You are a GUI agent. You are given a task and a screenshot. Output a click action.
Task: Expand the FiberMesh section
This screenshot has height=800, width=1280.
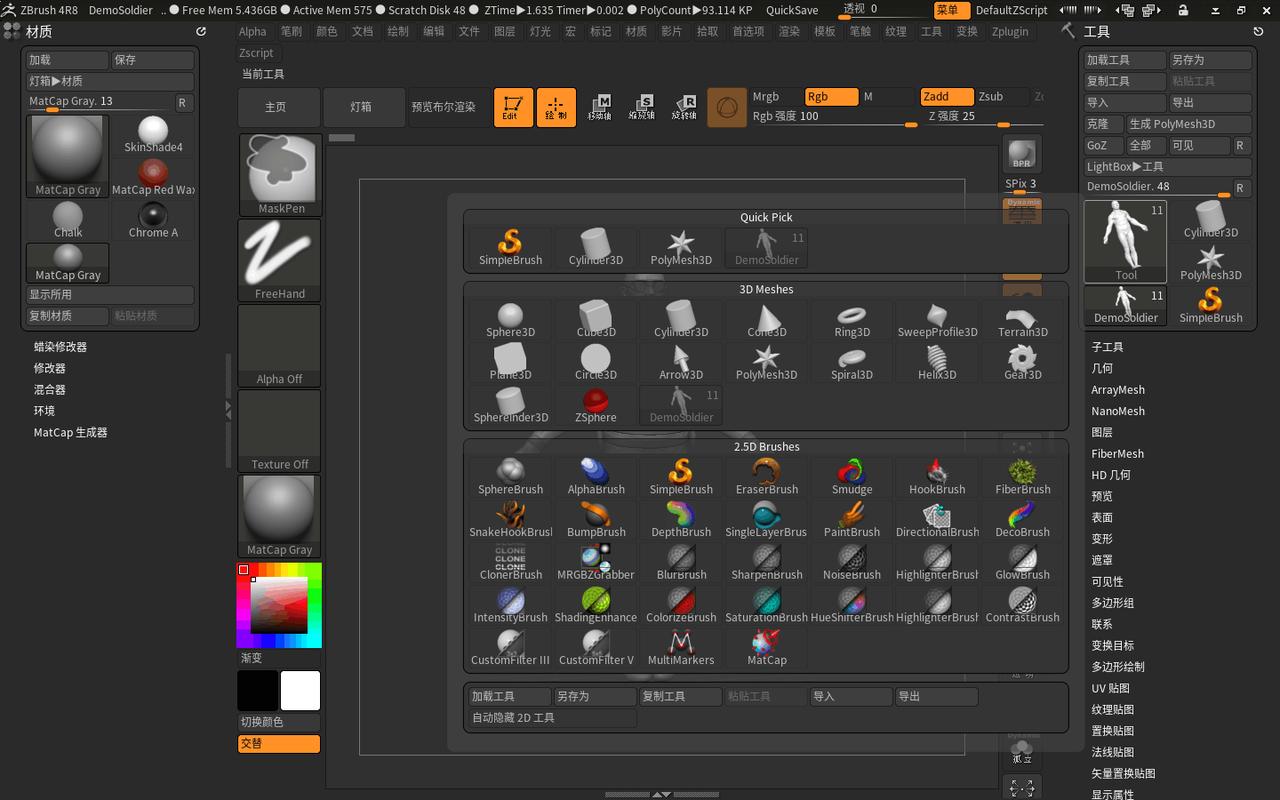[1118, 454]
